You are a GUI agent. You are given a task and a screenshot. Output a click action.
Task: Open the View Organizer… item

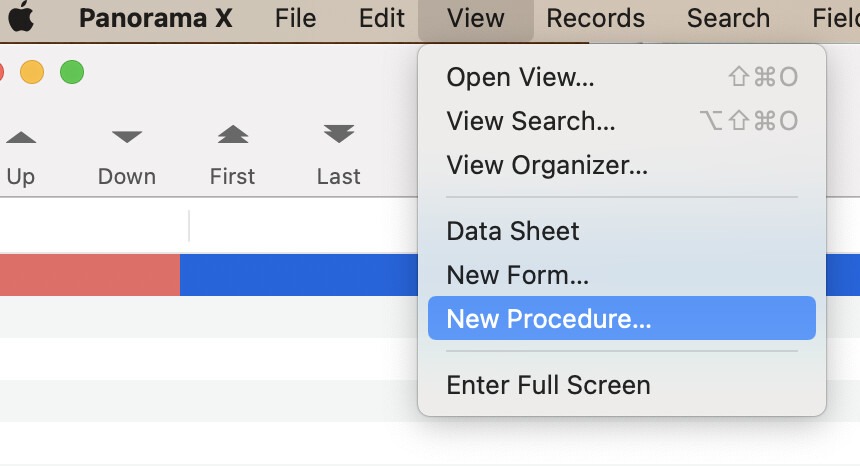pyautogui.click(x=547, y=165)
